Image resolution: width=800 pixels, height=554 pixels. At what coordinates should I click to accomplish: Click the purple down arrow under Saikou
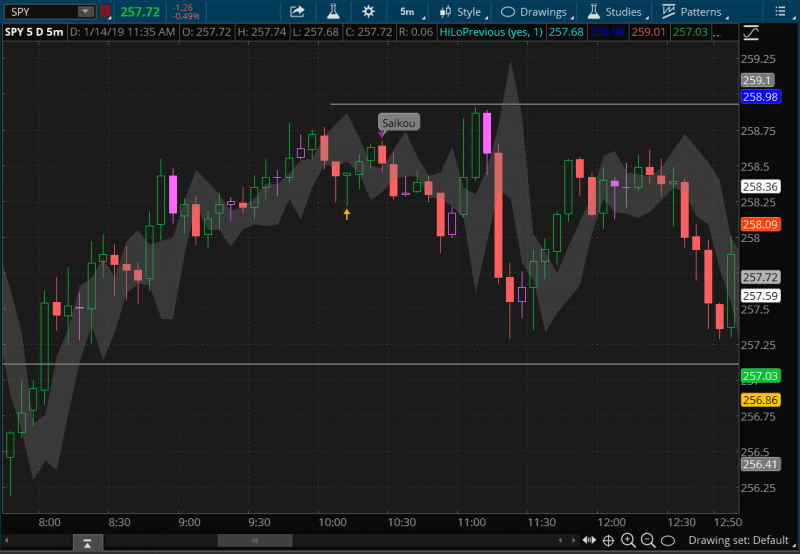click(382, 134)
